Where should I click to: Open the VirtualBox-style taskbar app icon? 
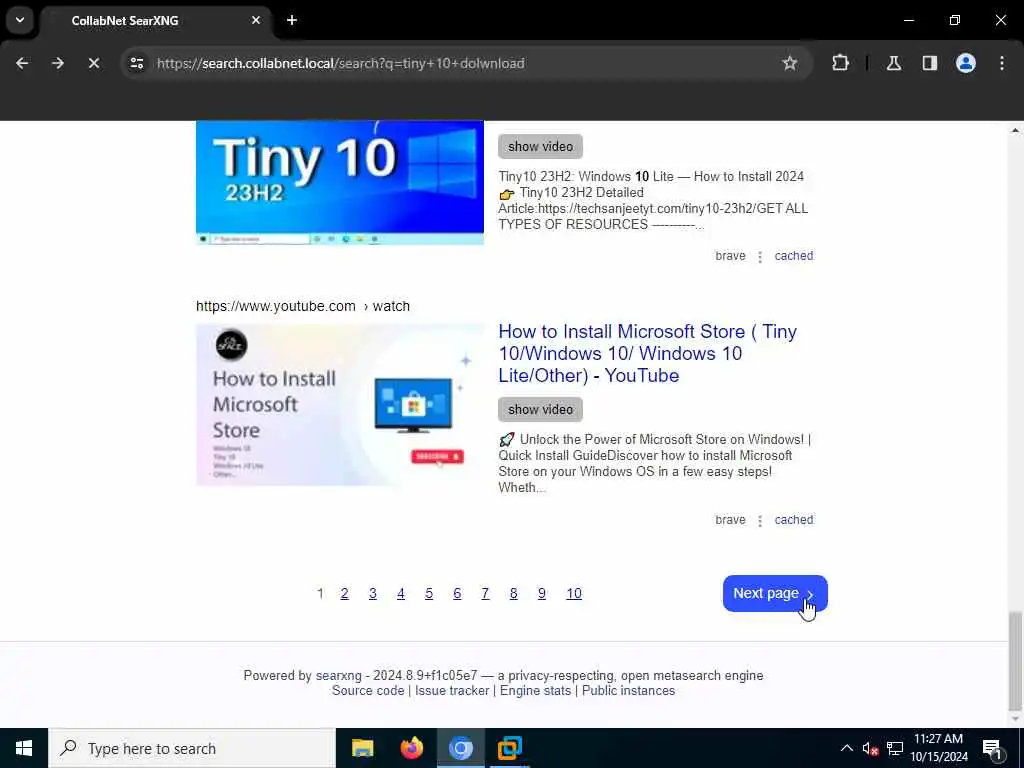point(509,748)
